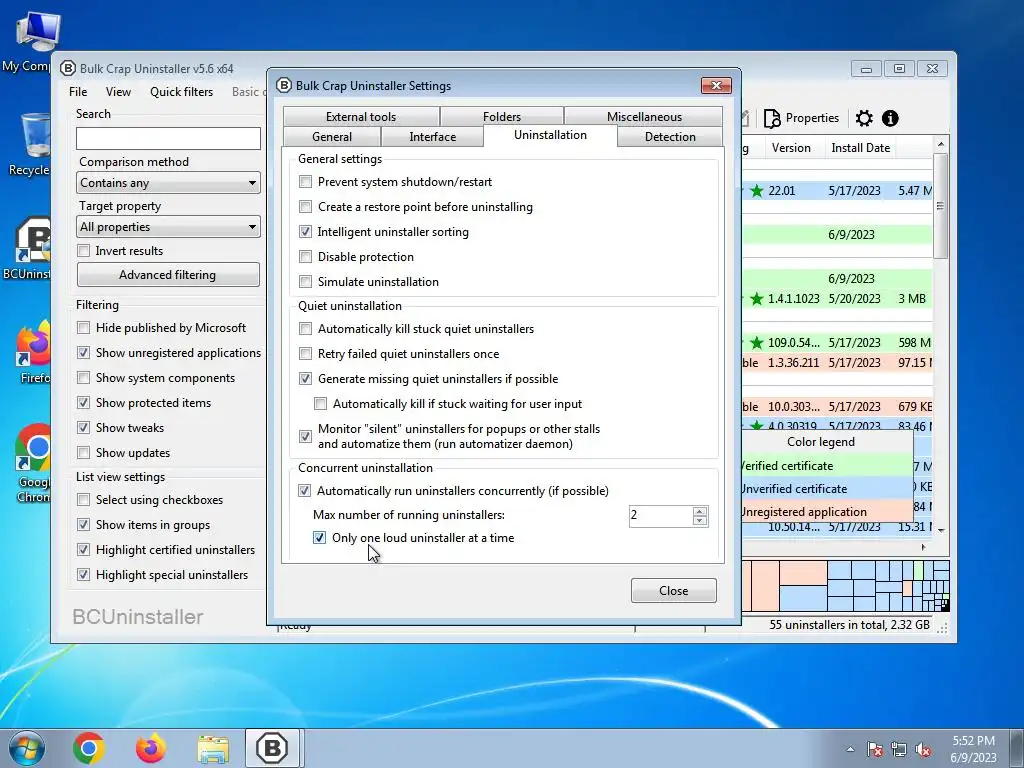This screenshot has width=1024, height=768.
Task: Open the Comparison method dropdown
Action: [x=168, y=183]
